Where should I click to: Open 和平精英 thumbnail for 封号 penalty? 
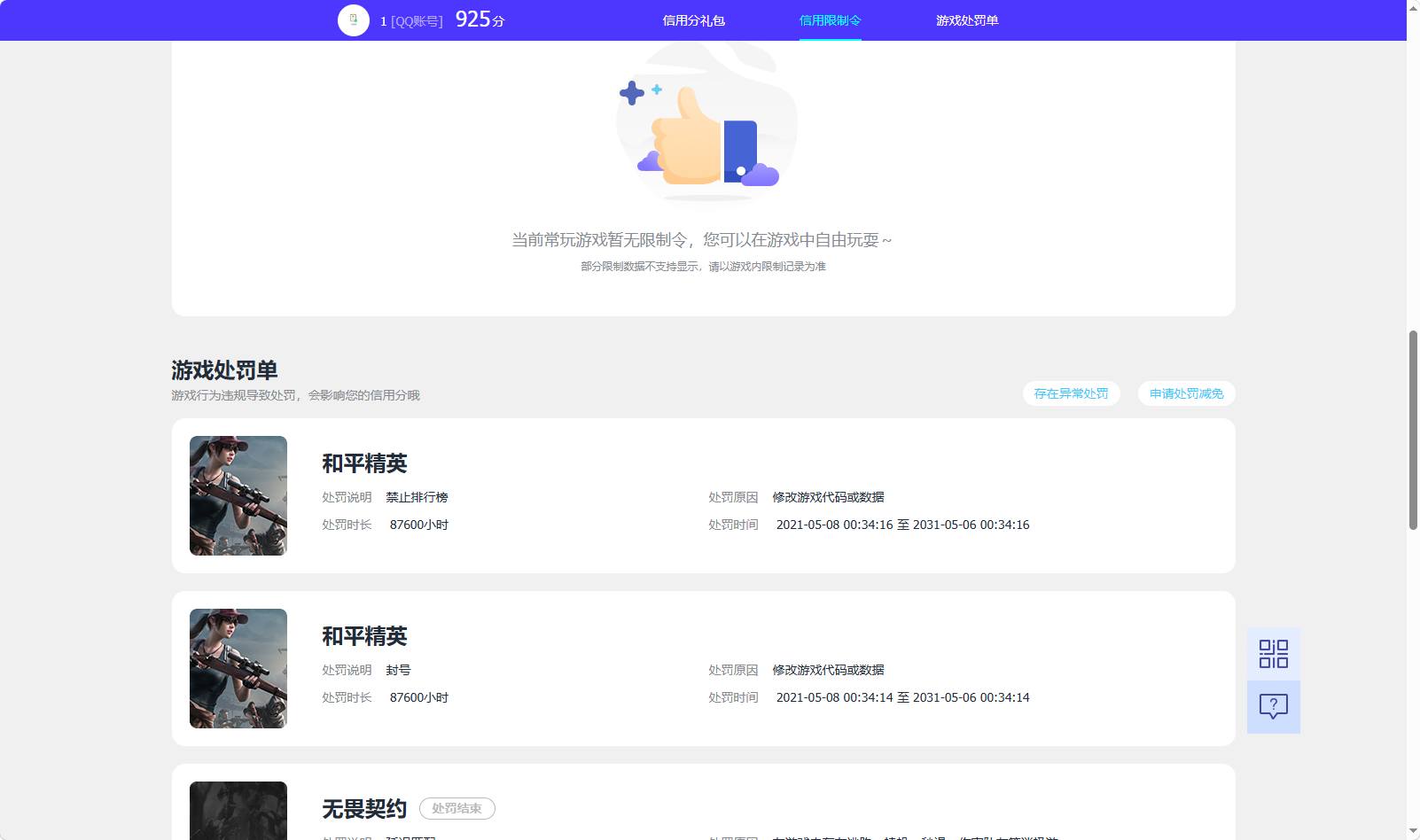[238, 668]
